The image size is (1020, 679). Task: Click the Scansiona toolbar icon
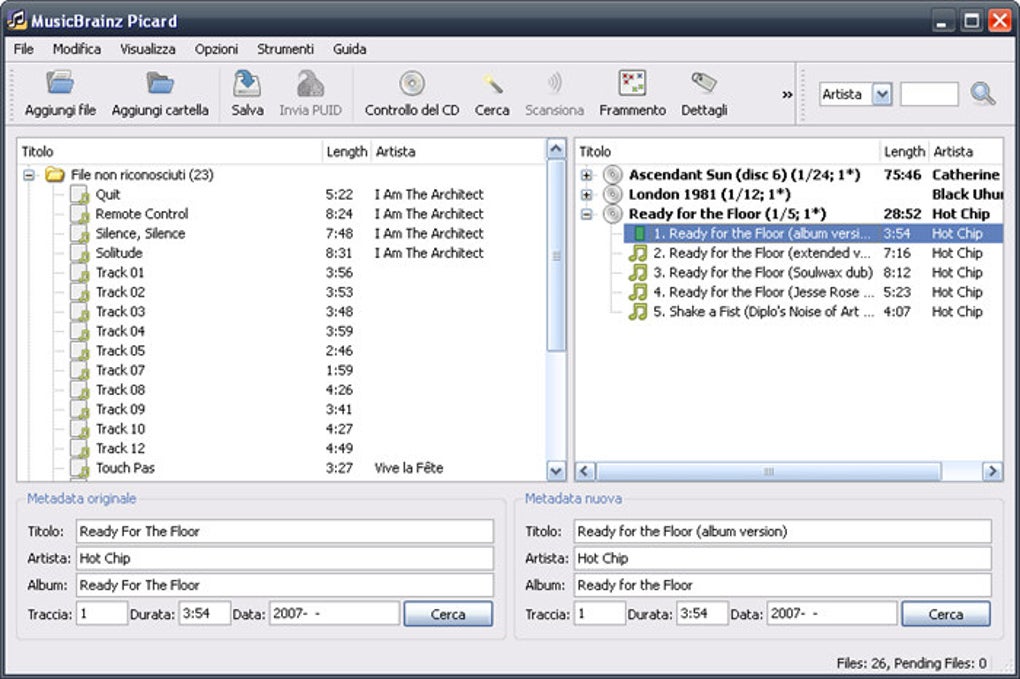(x=554, y=83)
